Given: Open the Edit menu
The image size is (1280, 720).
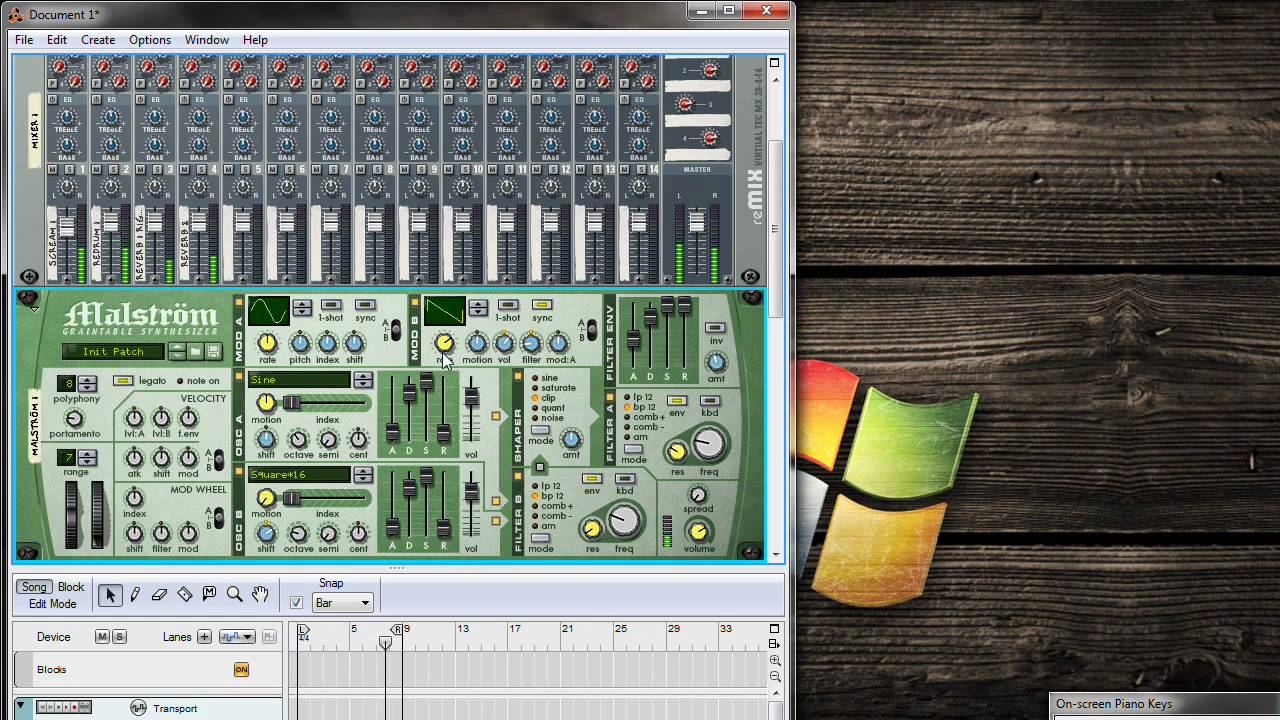Looking at the screenshot, I should [57, 40].
